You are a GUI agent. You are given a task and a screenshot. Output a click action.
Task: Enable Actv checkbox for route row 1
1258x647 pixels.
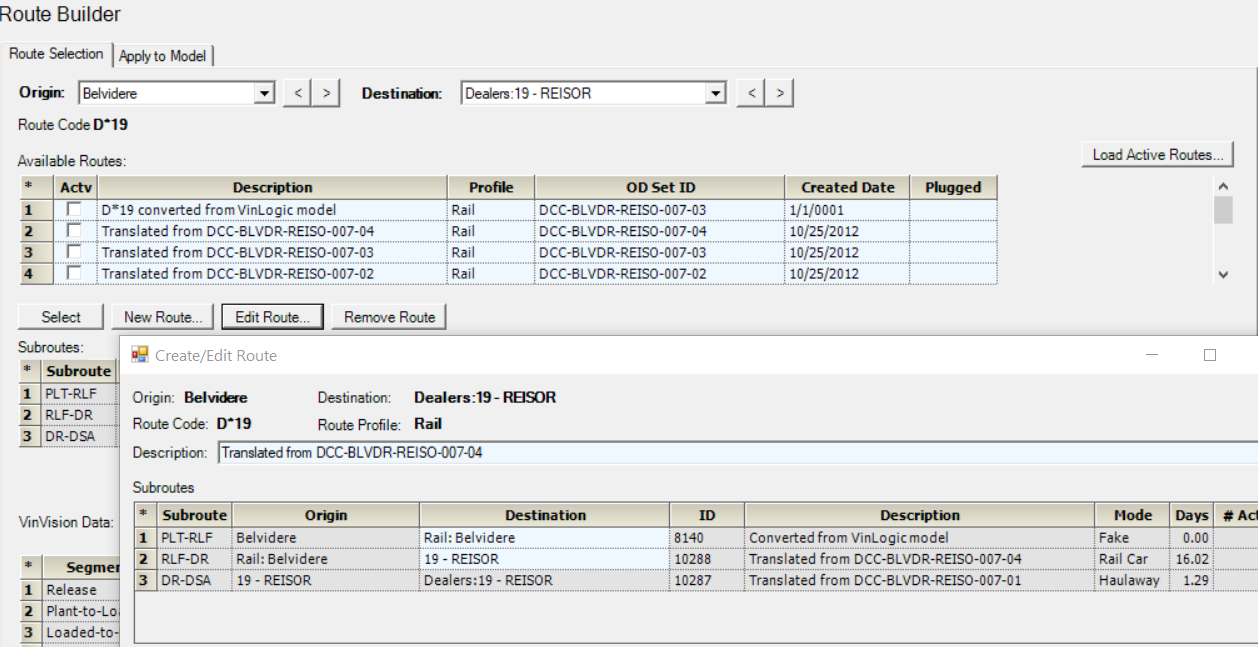click(x=75, y=210)
